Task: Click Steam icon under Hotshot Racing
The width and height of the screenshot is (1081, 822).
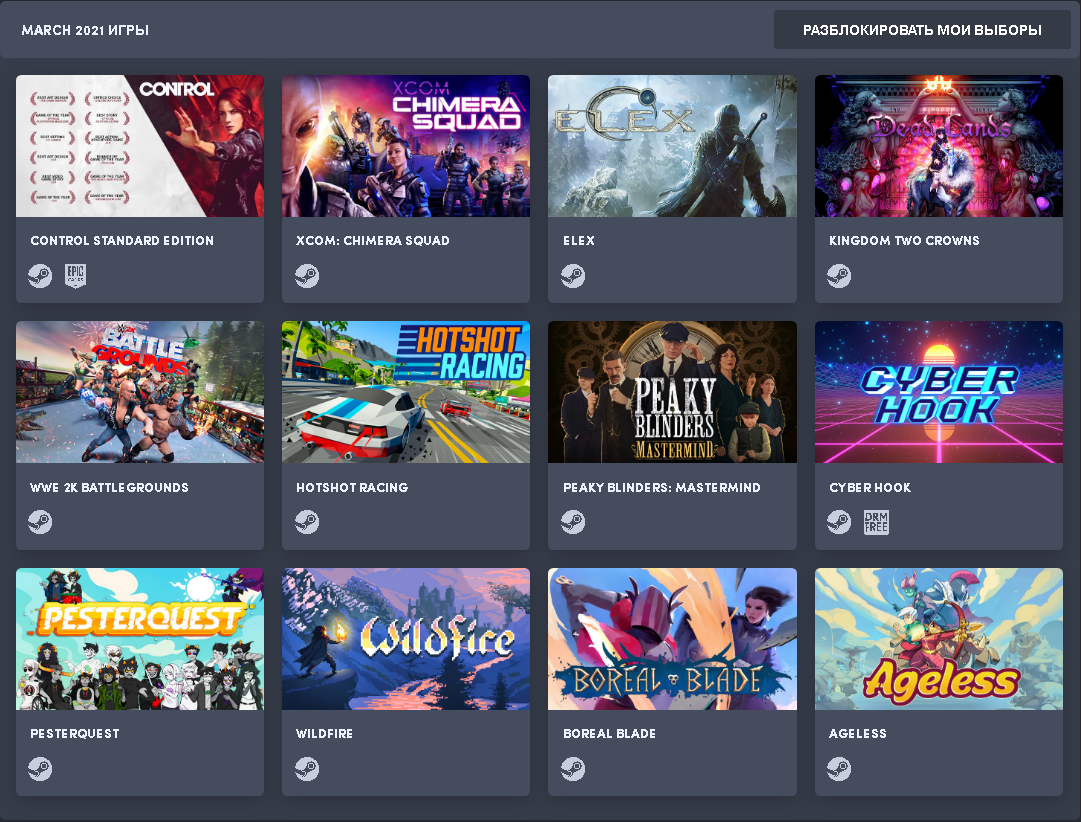Action: pos(307,522)
